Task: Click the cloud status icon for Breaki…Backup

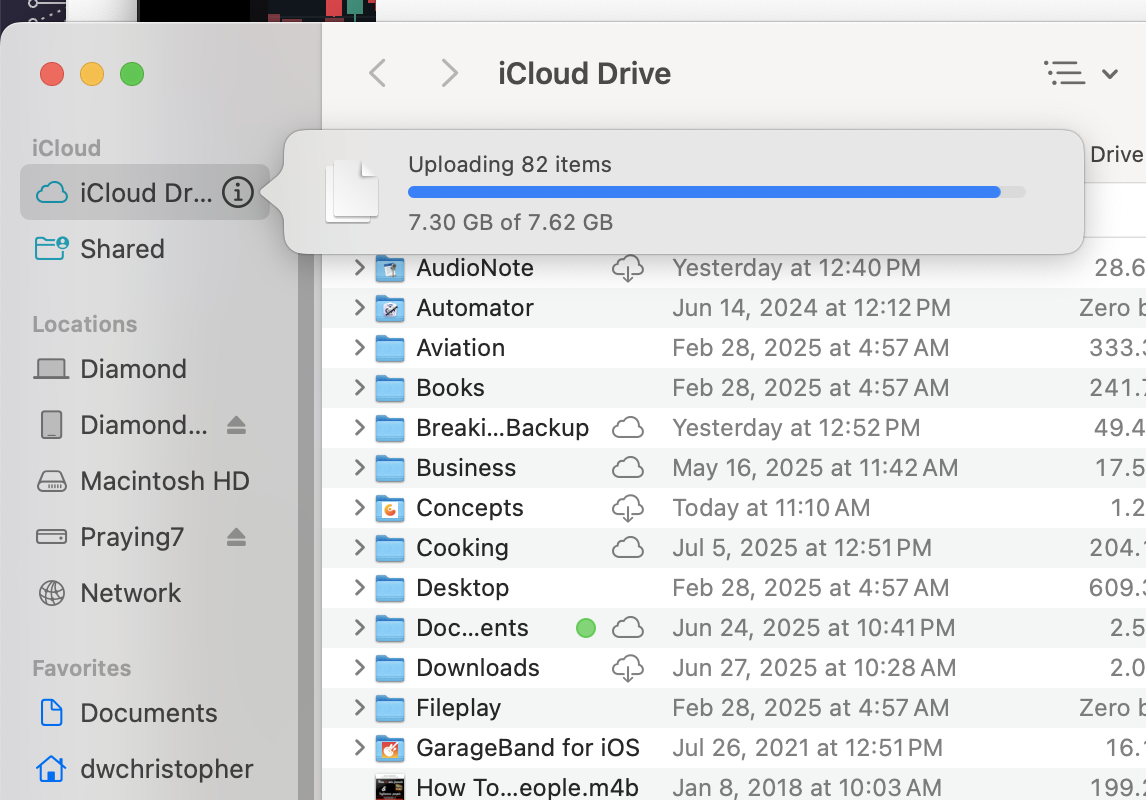Action: 628,427
